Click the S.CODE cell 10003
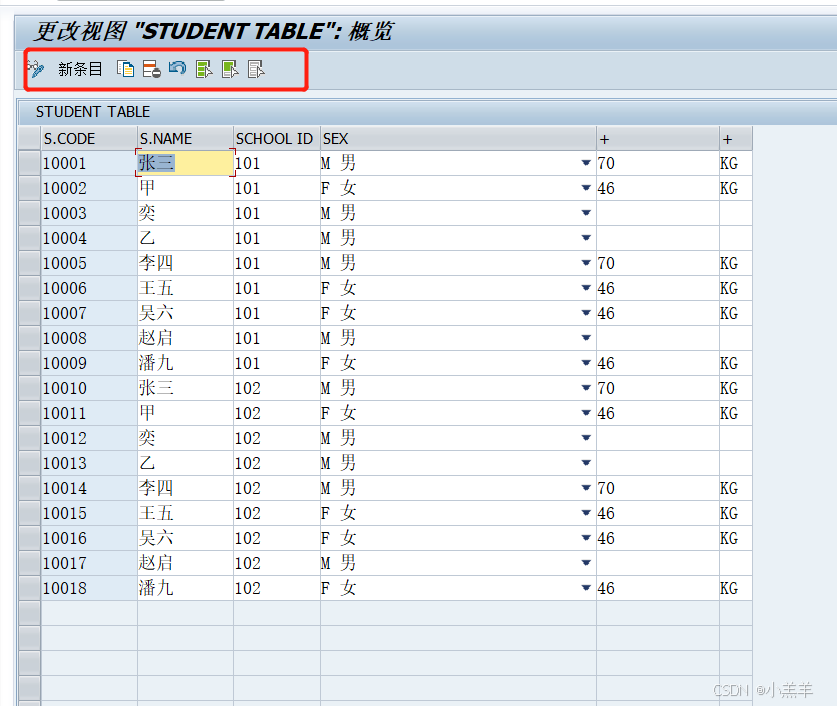The image size is (837, 706). coord(89,213)
